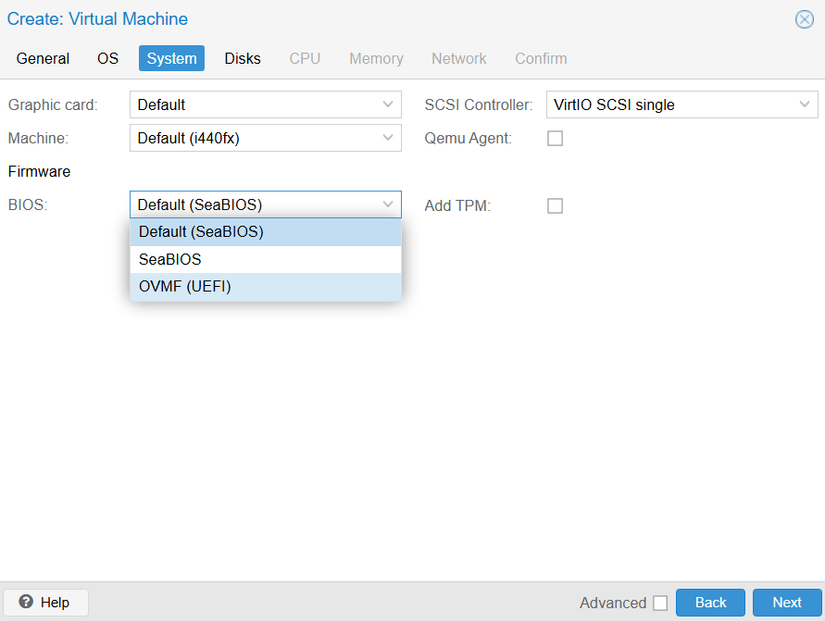
Task: Expand the Machine type dropdown
Action: pyautogui.click(x=388, y=138)
